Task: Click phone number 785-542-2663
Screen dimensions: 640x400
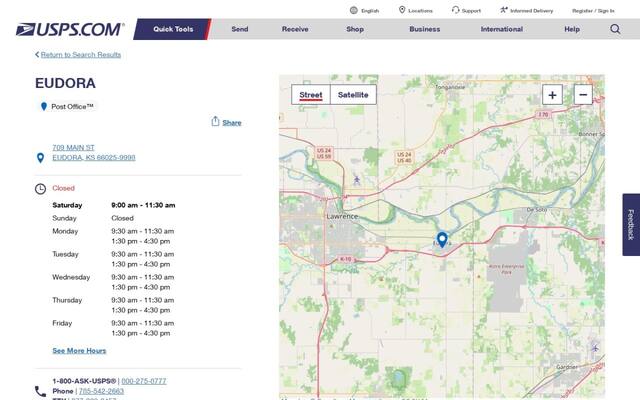Action: point(101,391)
